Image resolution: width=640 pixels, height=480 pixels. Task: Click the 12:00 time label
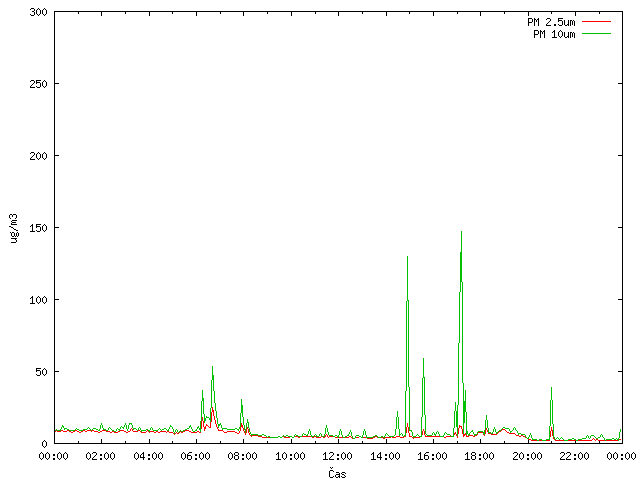338,456
